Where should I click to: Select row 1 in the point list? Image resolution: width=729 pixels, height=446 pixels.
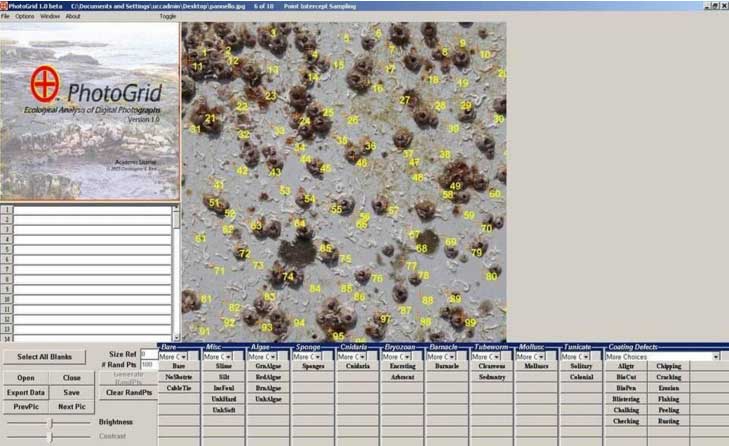(90, 210)
